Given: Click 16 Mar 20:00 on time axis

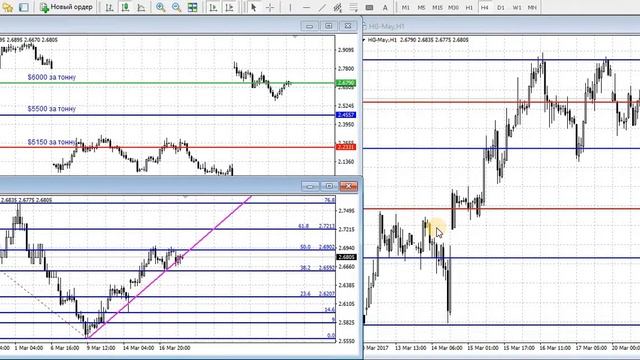Looking at the screenshot, I should coord(174,348).
